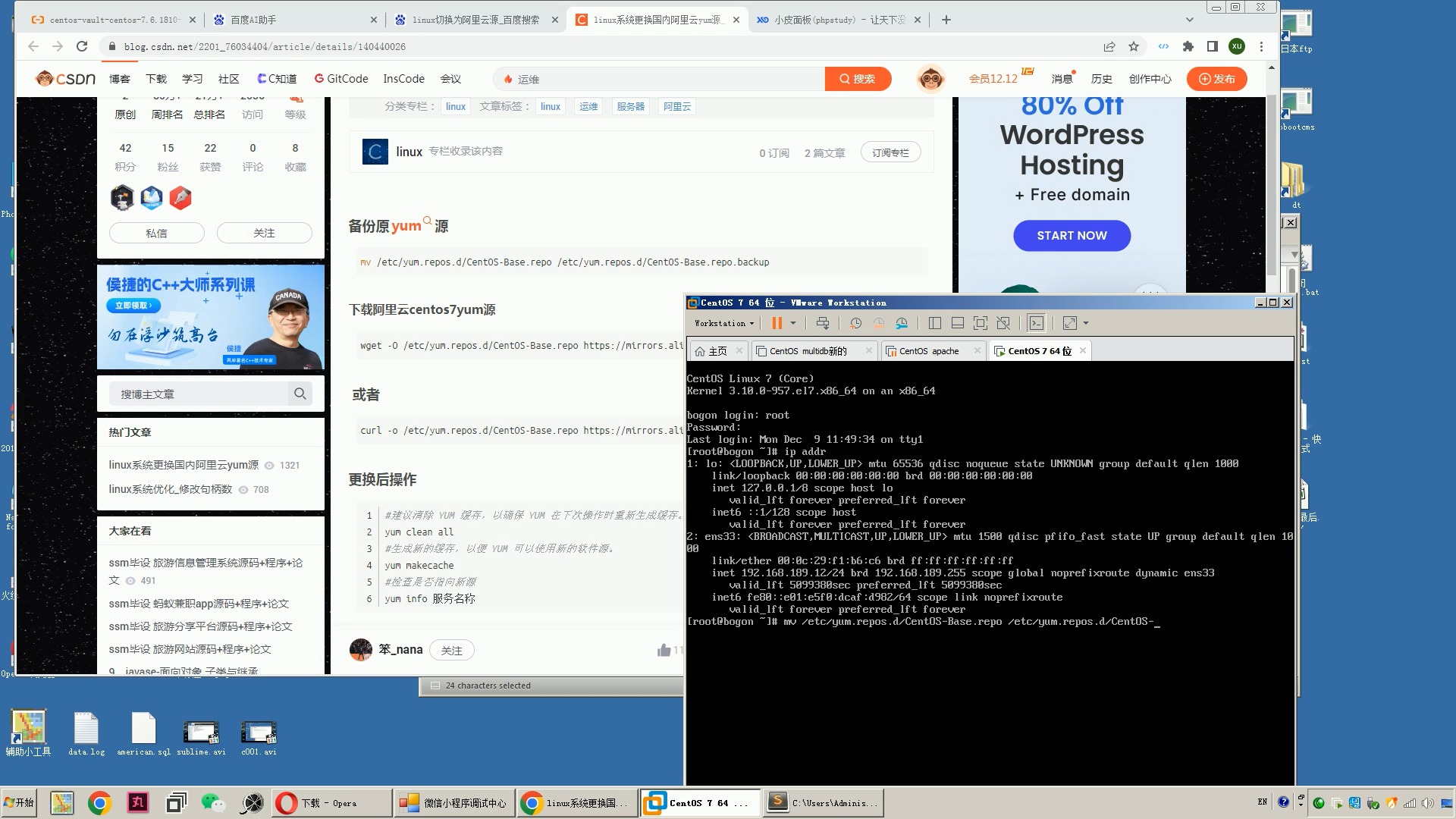Take a snapshot of the virtual machine
1456x819 pixels.
(855, 323)
